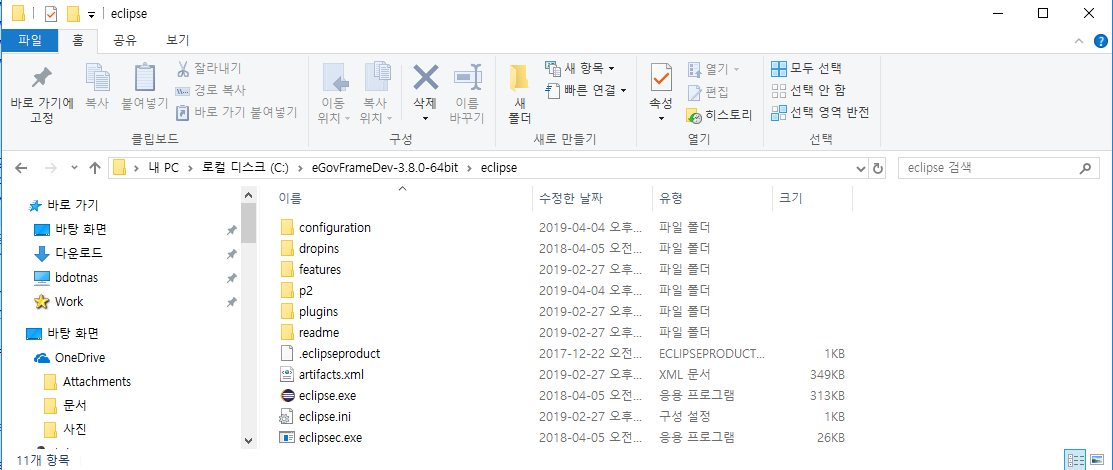Select the readme folder
Image resolution: width=1113 pixels, height=470 pixels.
pos(310,332)
